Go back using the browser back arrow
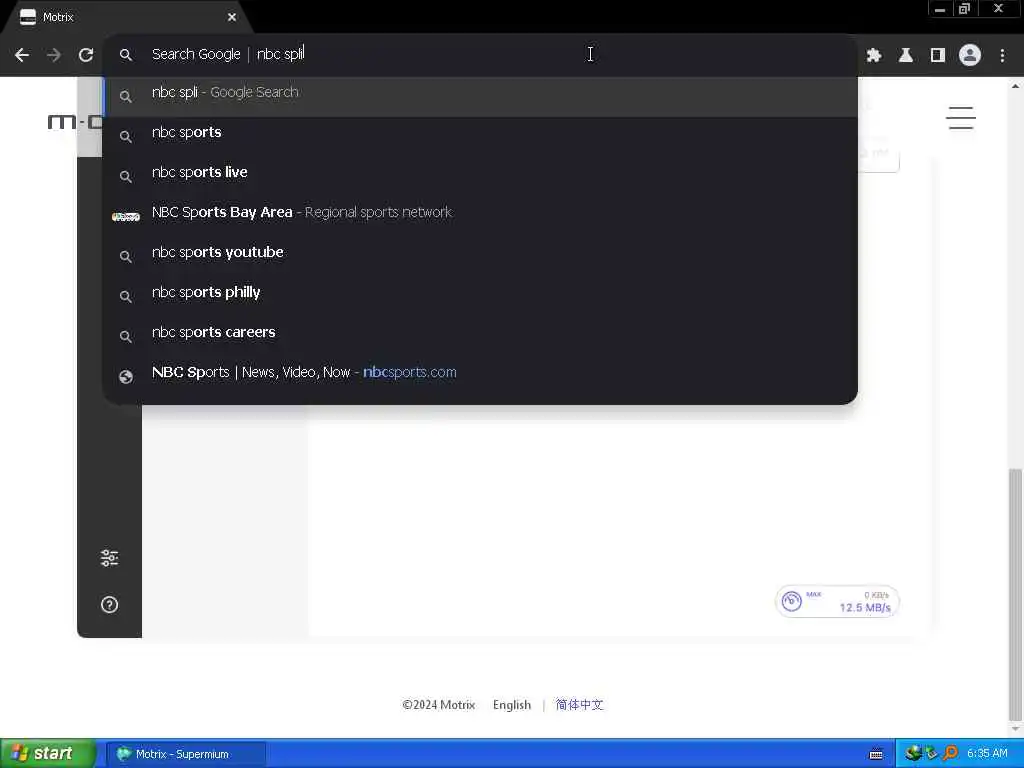Screen dimensions: 1024x768 (22, 55)
